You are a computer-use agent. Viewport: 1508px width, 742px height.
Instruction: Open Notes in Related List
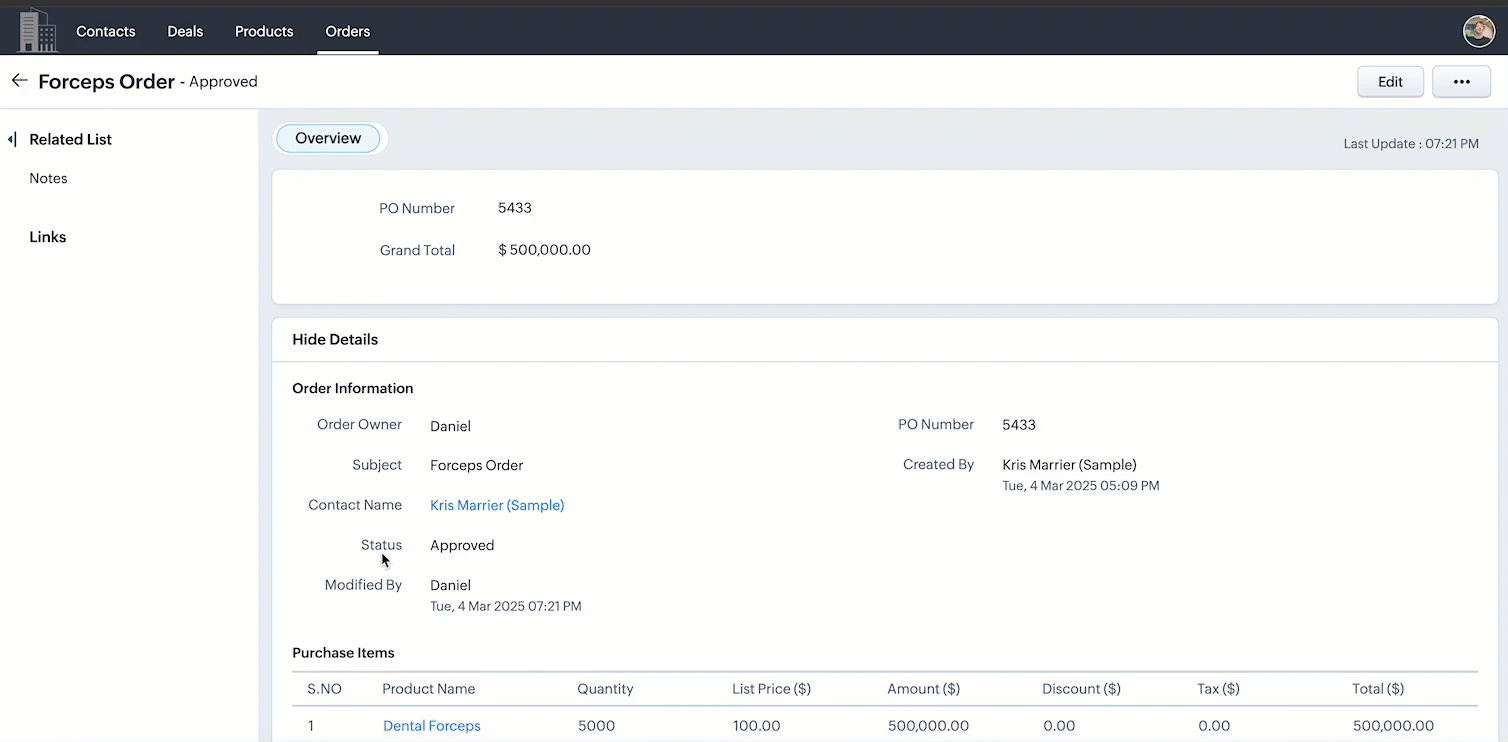48,178
